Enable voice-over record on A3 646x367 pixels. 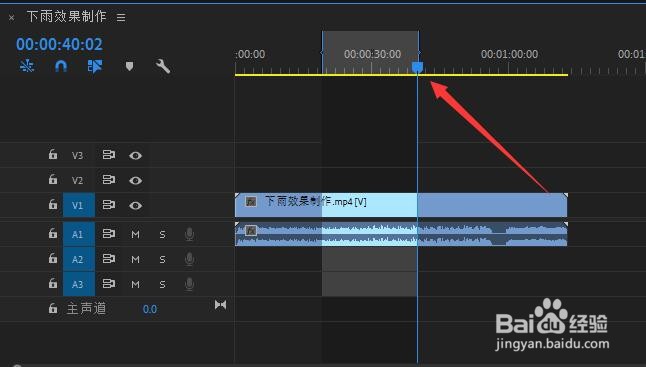pos(190,284)
